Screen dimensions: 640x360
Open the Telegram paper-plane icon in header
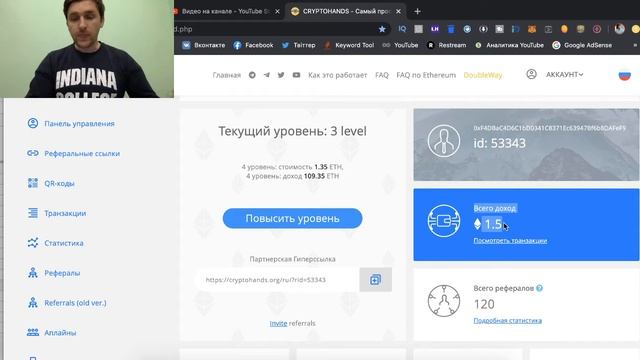(x=267, y=75)
